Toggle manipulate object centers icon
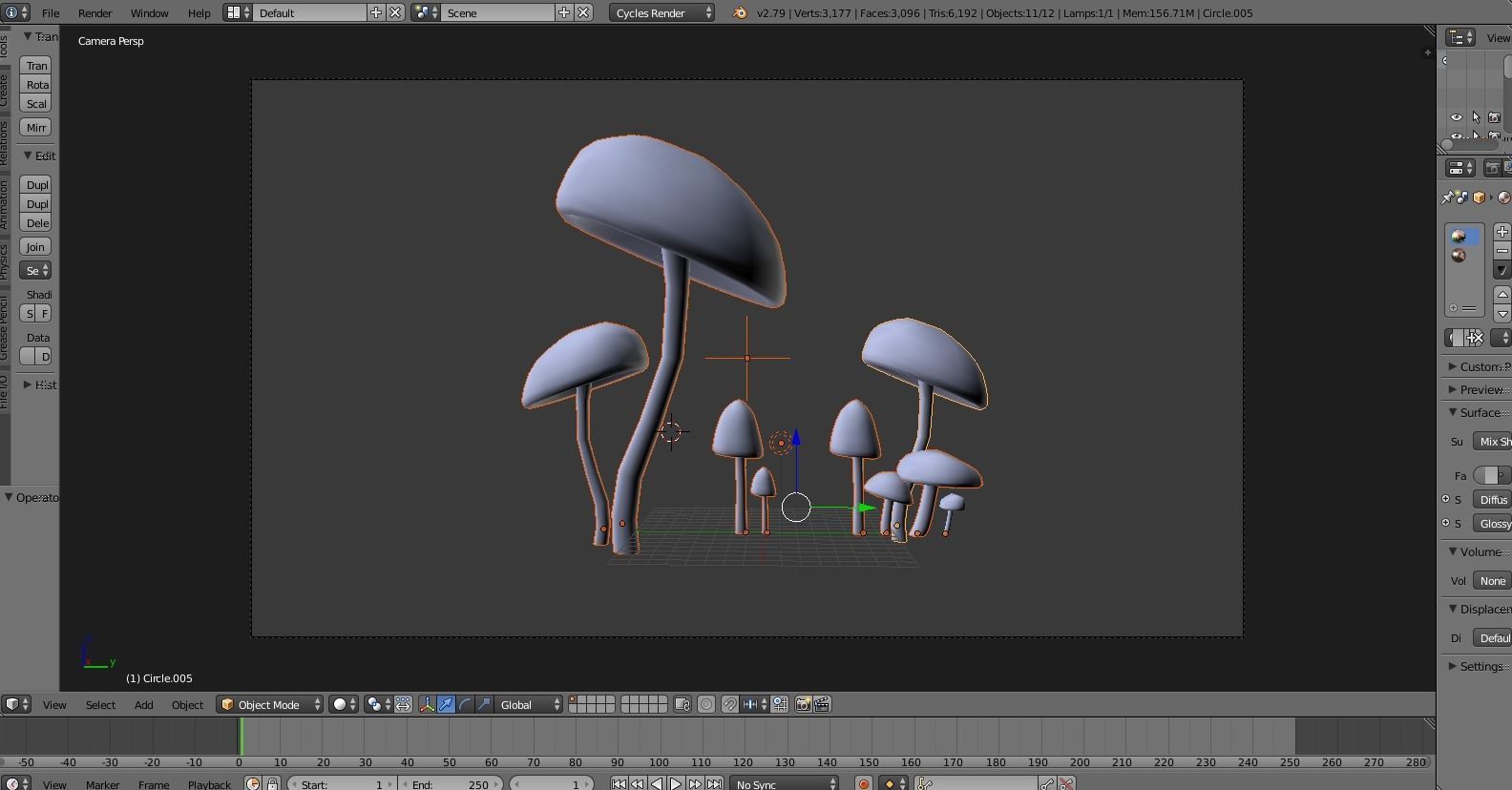This screenshot has width=1512, height=790. [403, 704]
